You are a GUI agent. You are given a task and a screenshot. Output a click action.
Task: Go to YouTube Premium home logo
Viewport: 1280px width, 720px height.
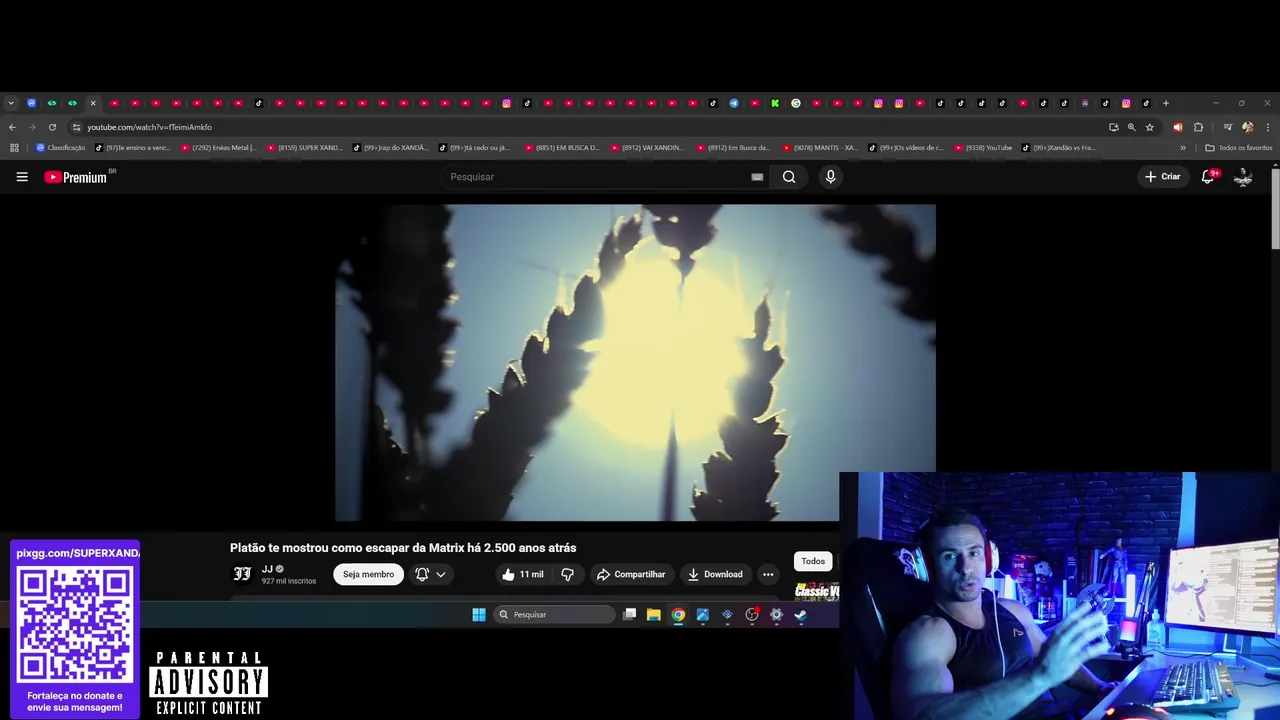tap(78, 177)
